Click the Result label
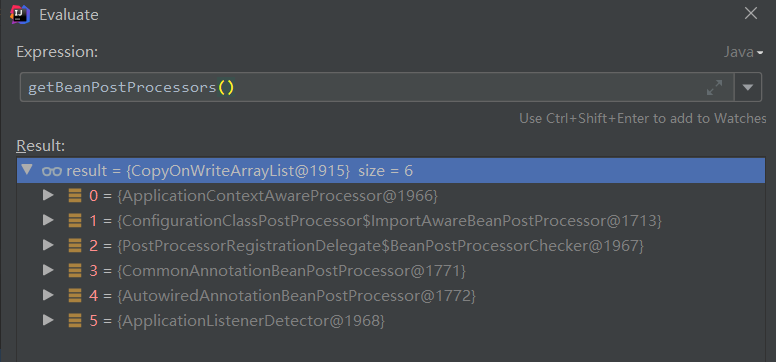The height and width of the screenshot is (362, 776). click(41, 146)
